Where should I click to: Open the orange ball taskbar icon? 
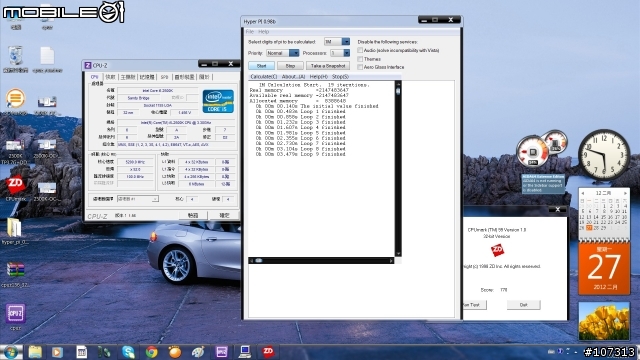pyautogui.click(x=175, y=352)
